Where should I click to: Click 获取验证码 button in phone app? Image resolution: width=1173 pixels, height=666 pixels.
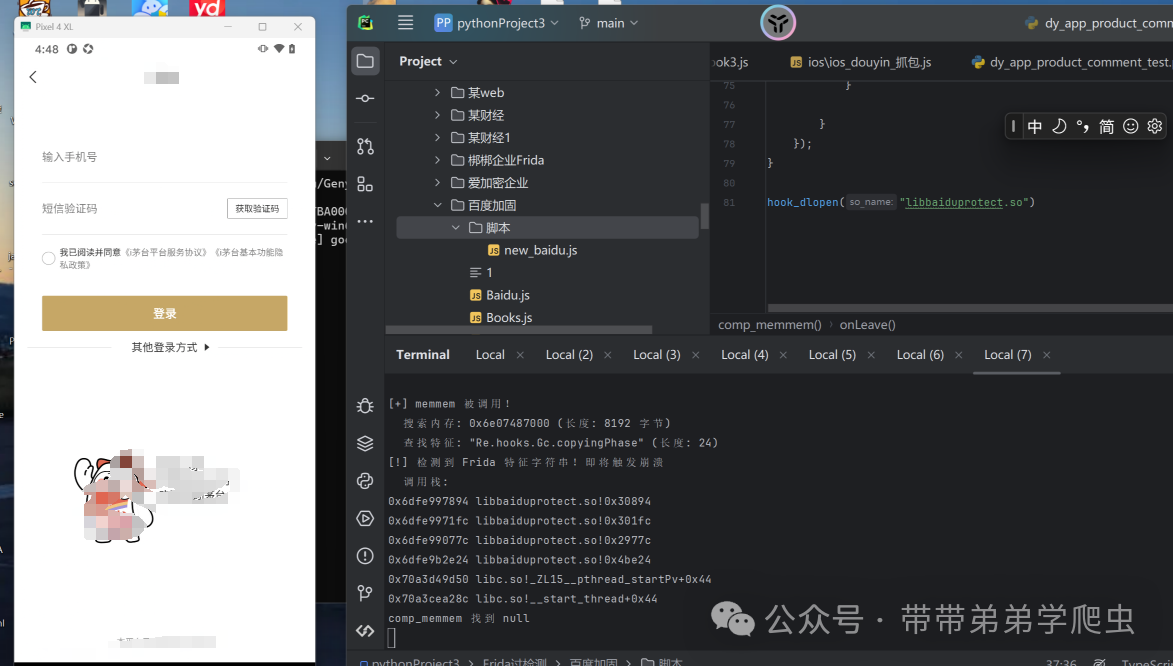[257, 209]
